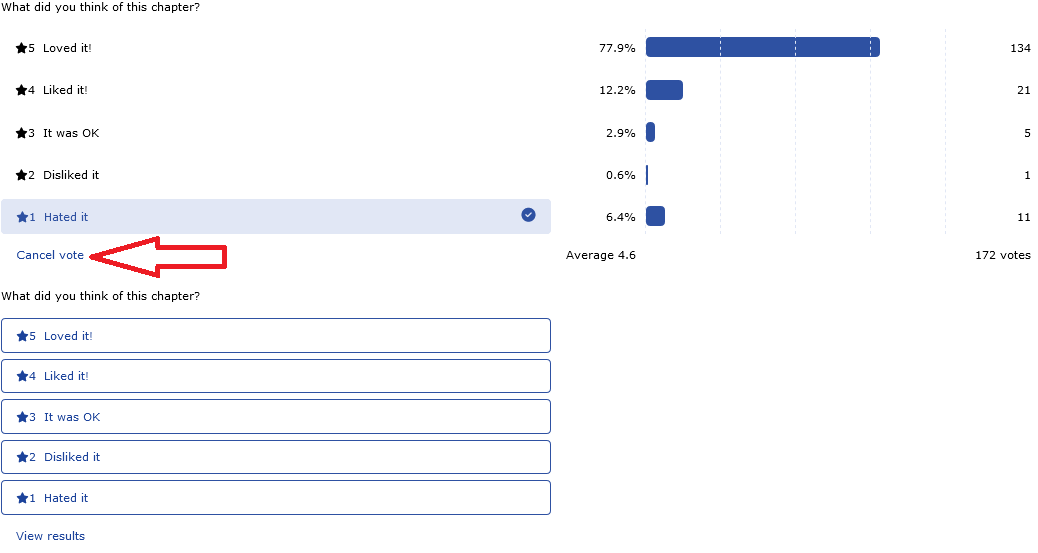Click the star icon in the '1 Hated it' vote button
Screen dimensions: 1038x553
22,498
